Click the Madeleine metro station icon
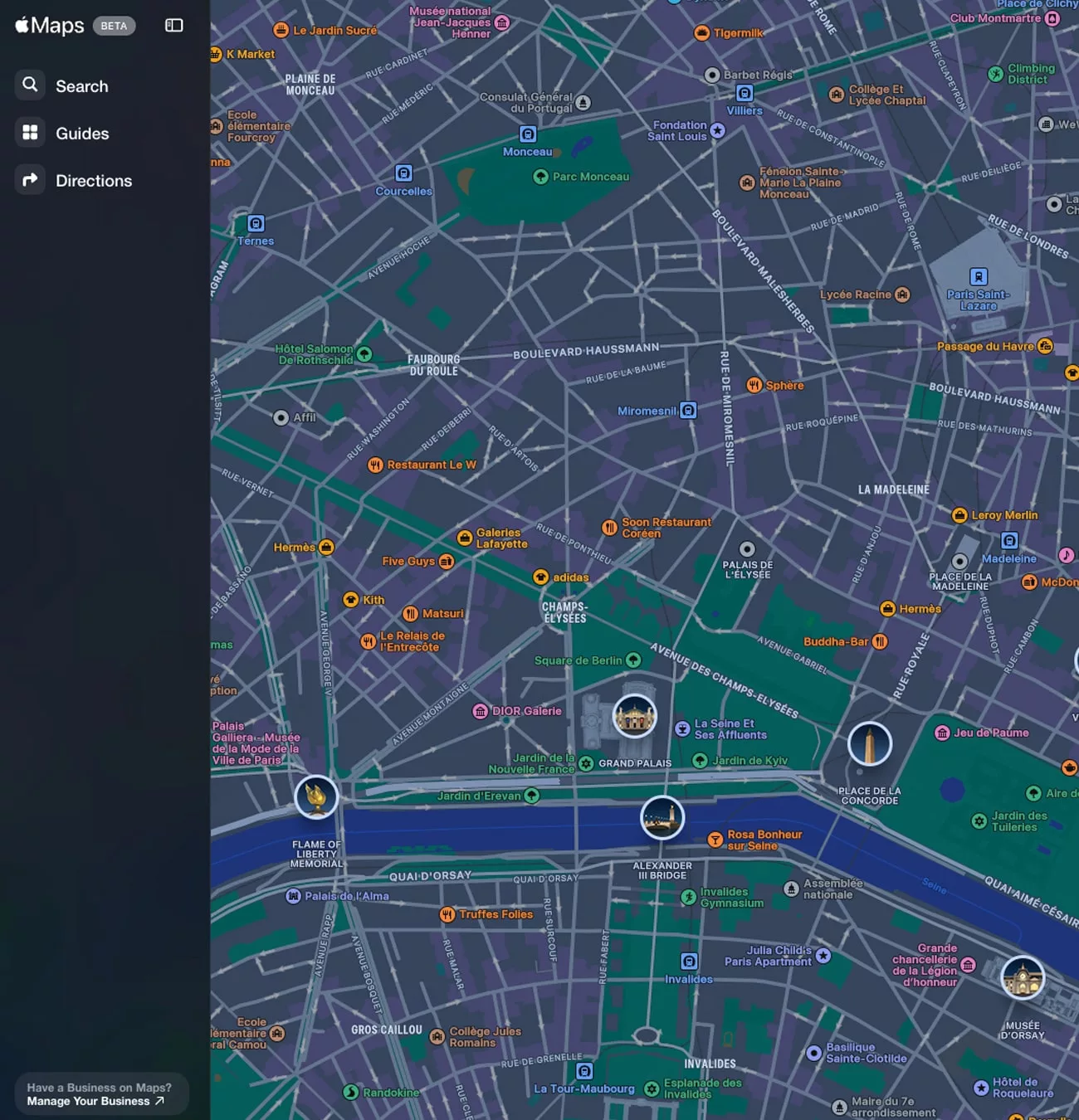The height and width of the screenshot is (1120, 1079). 1009,541
